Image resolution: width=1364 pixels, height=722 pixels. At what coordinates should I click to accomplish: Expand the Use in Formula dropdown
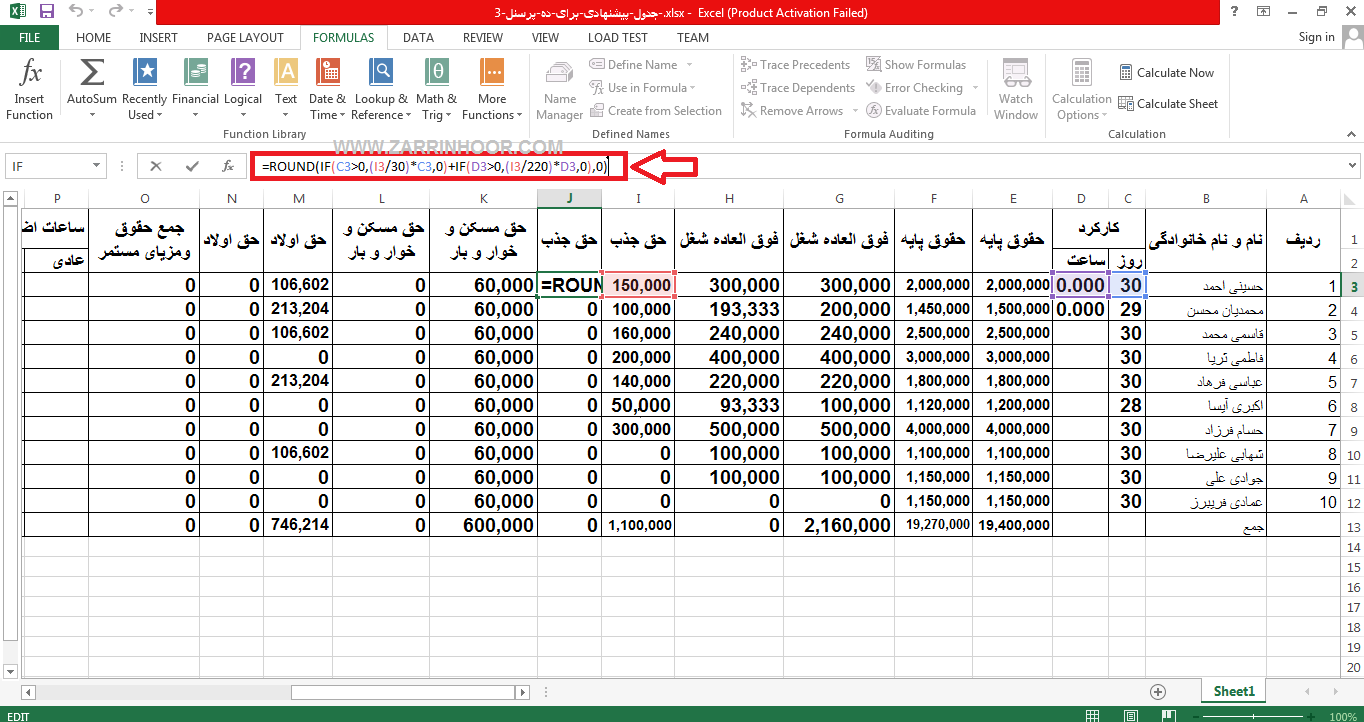(x=693, y=88)
